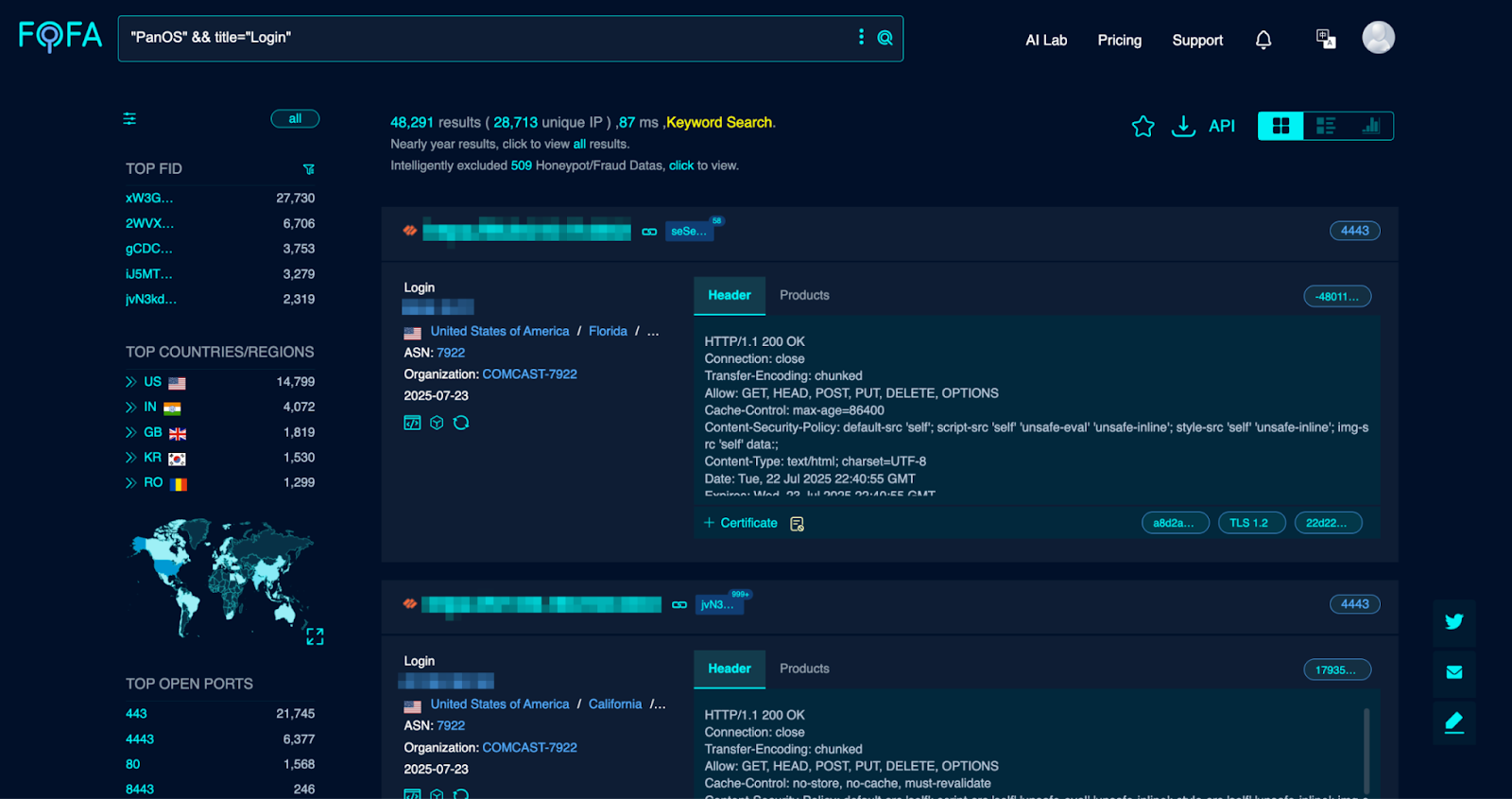1512x799 pixels.
Task: Open the notifications bell
Action: pyautogui.click(x=1263, y=40)
